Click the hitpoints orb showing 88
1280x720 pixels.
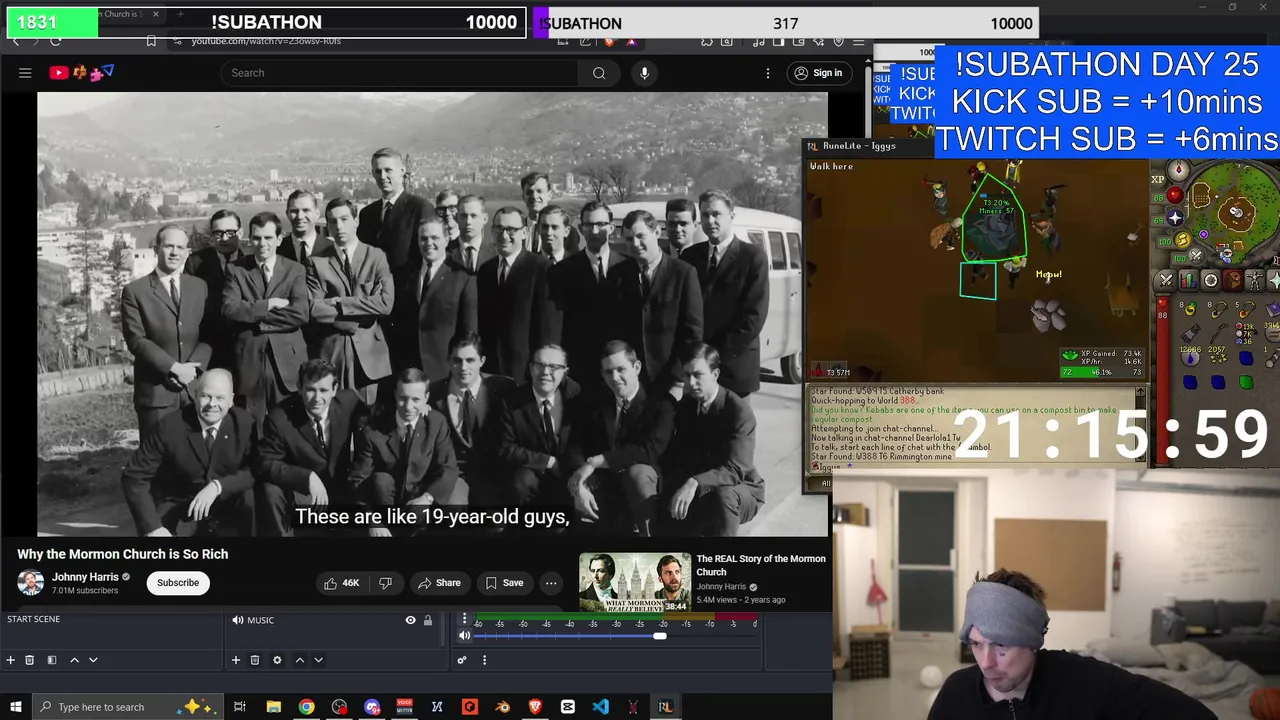1175,196
